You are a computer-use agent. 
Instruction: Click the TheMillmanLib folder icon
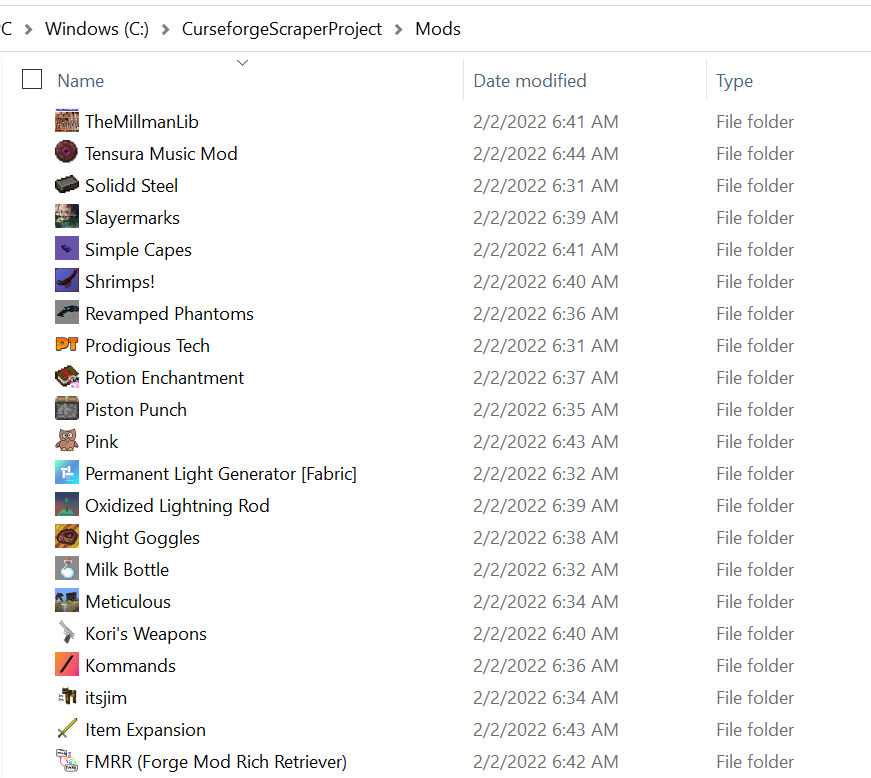(x=67, y=121)
